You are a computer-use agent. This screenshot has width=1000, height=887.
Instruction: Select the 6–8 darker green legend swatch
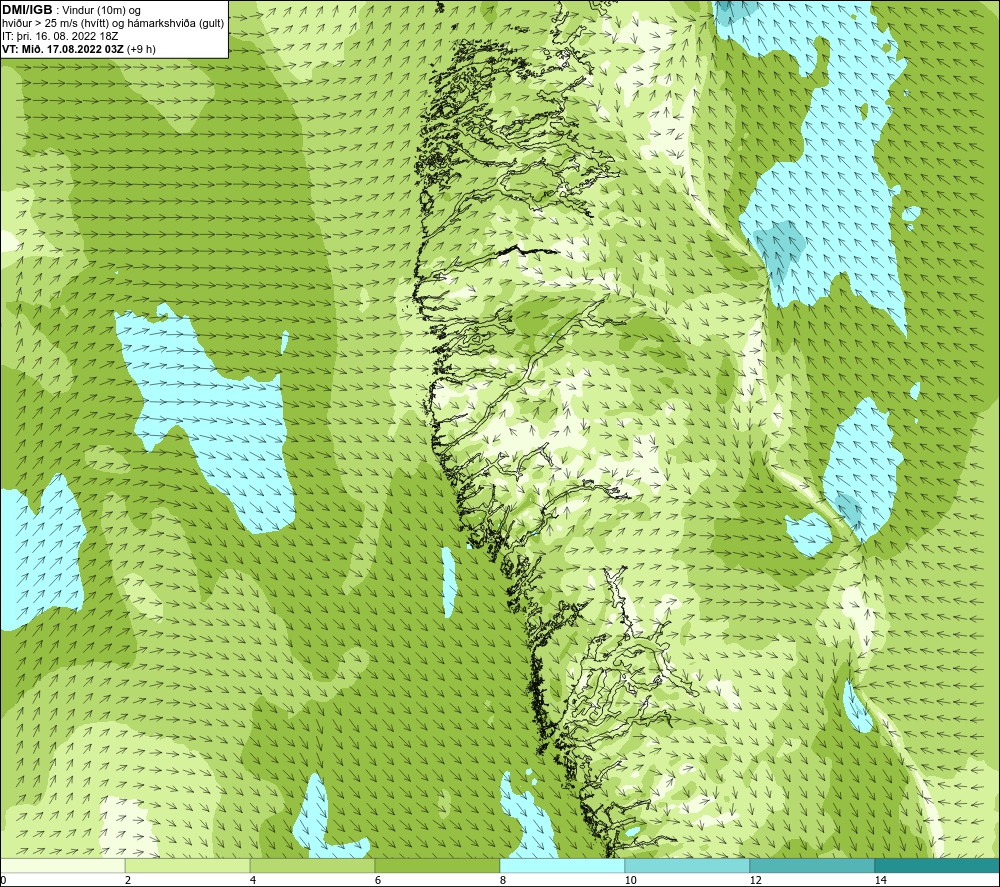coord(438,865)
